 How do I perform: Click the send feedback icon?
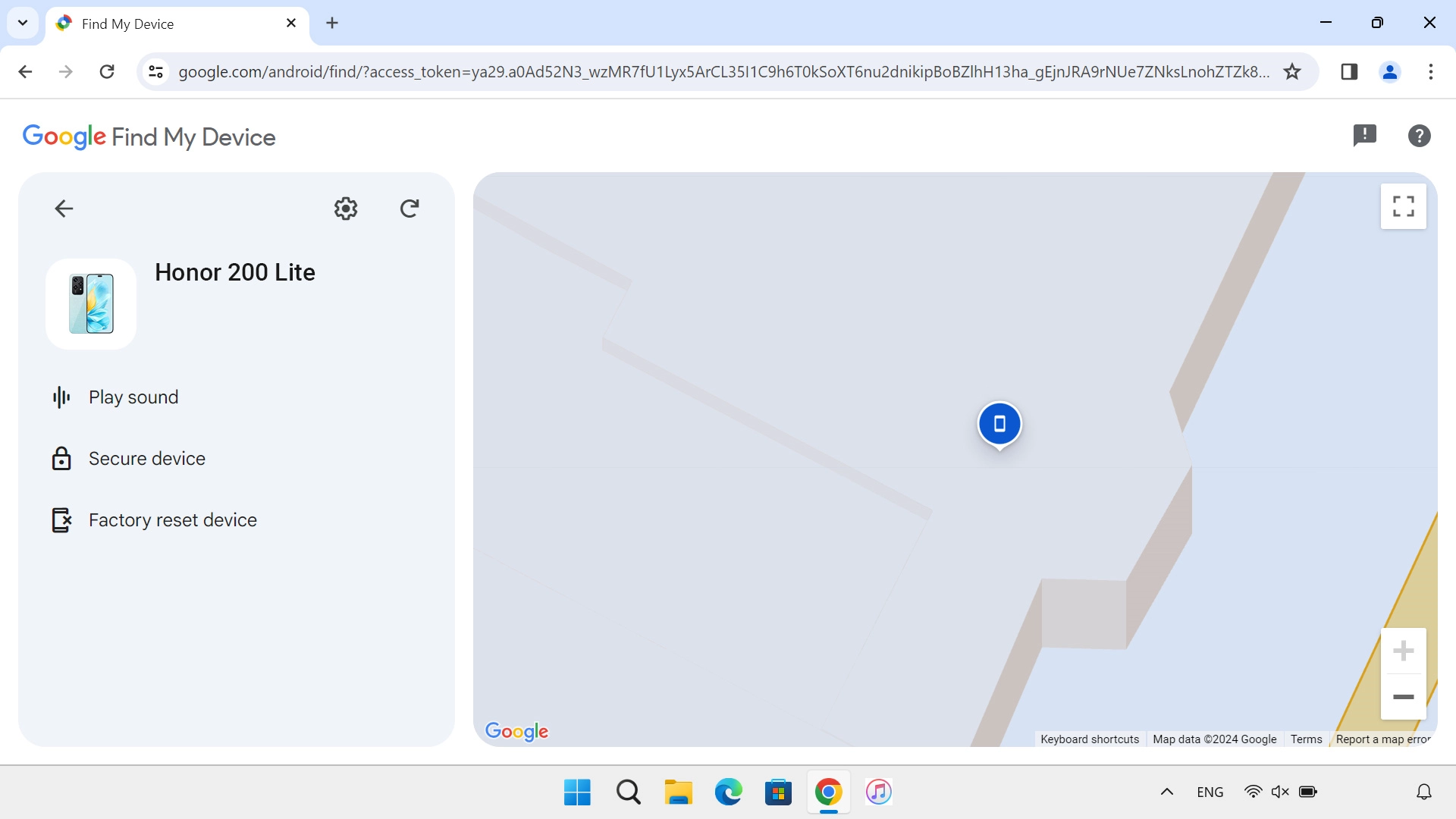1365,135
